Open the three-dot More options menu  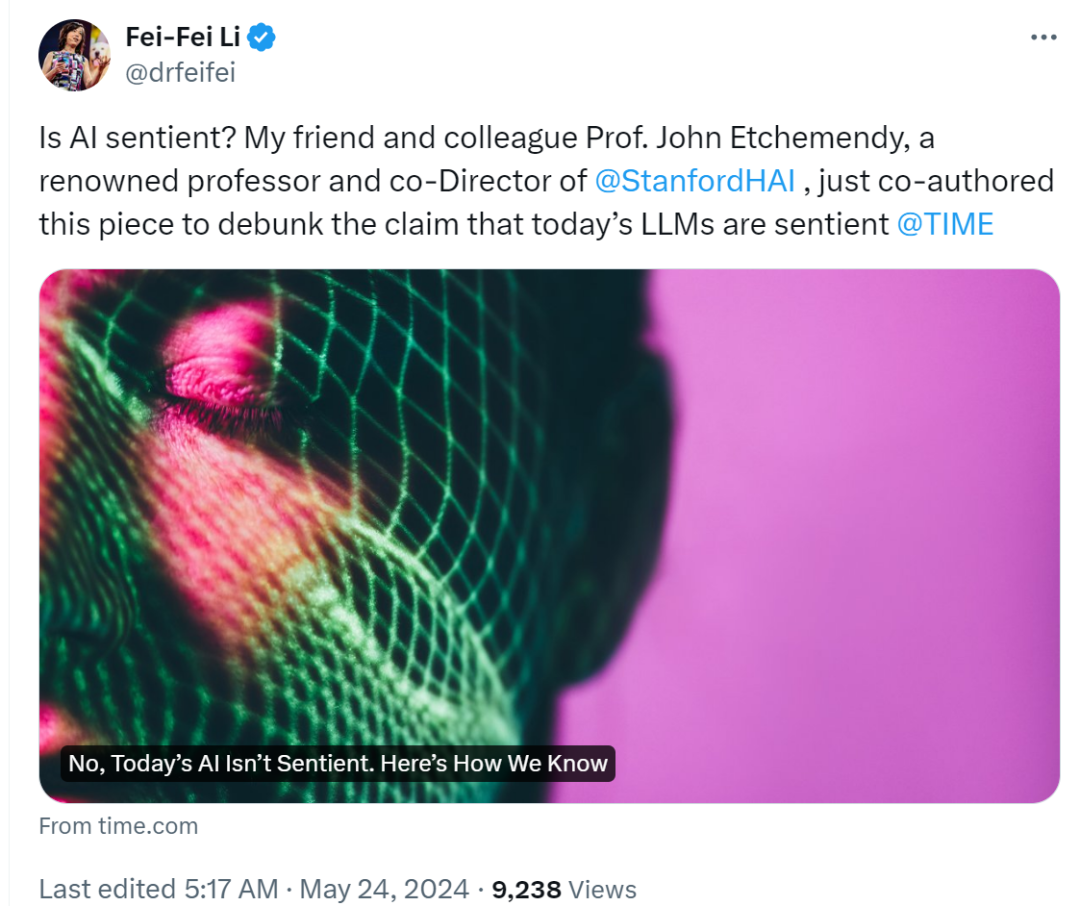(1043, 37)
